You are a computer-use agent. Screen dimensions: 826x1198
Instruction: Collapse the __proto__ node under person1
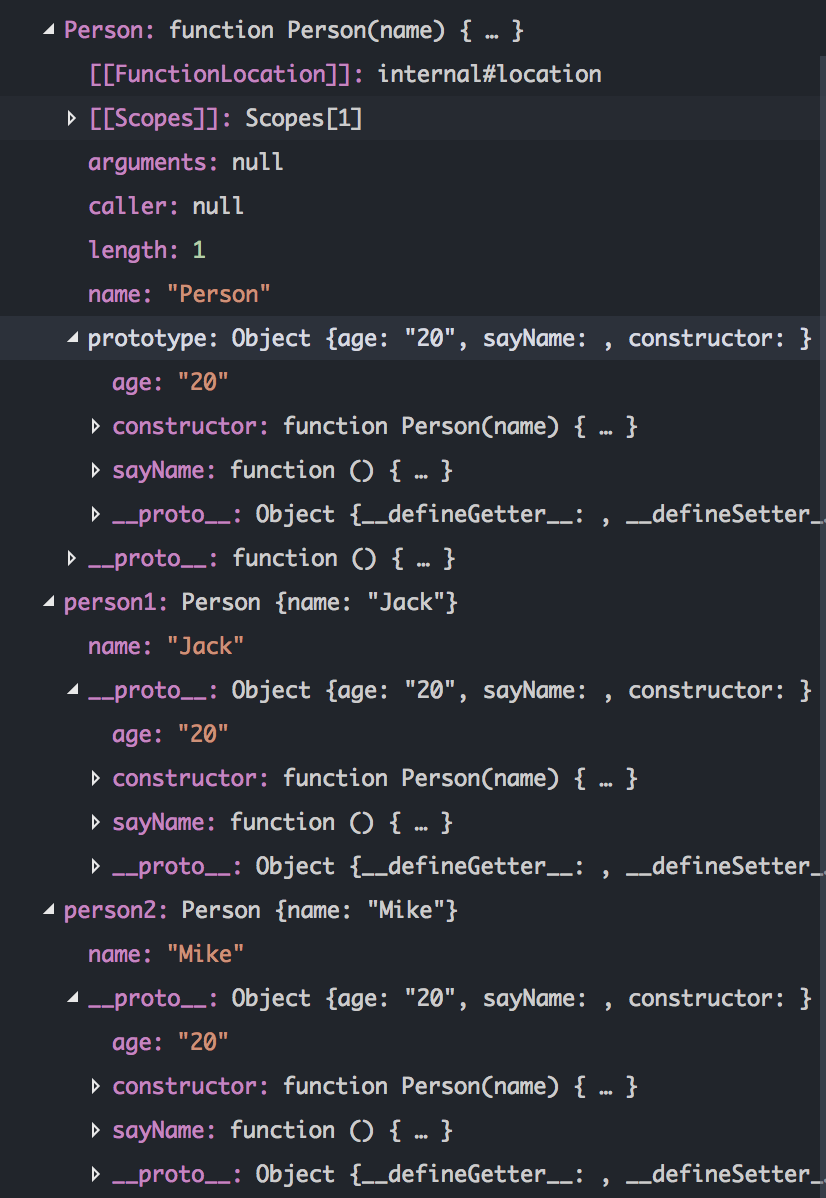coord(73,691)
